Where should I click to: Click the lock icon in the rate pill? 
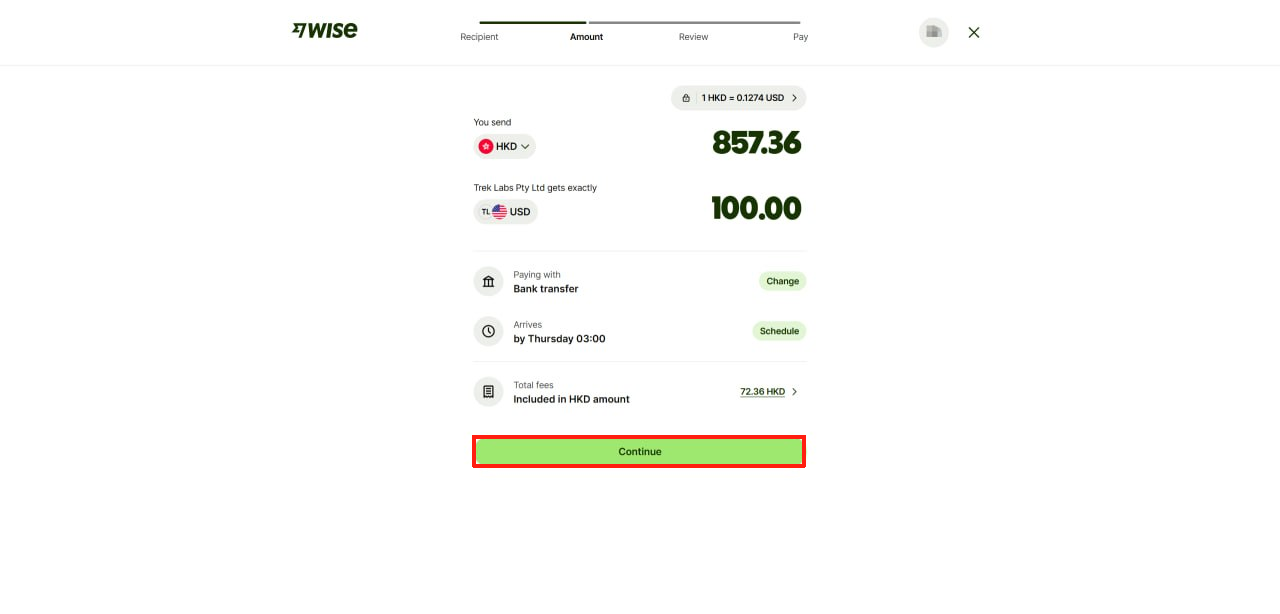686,98
